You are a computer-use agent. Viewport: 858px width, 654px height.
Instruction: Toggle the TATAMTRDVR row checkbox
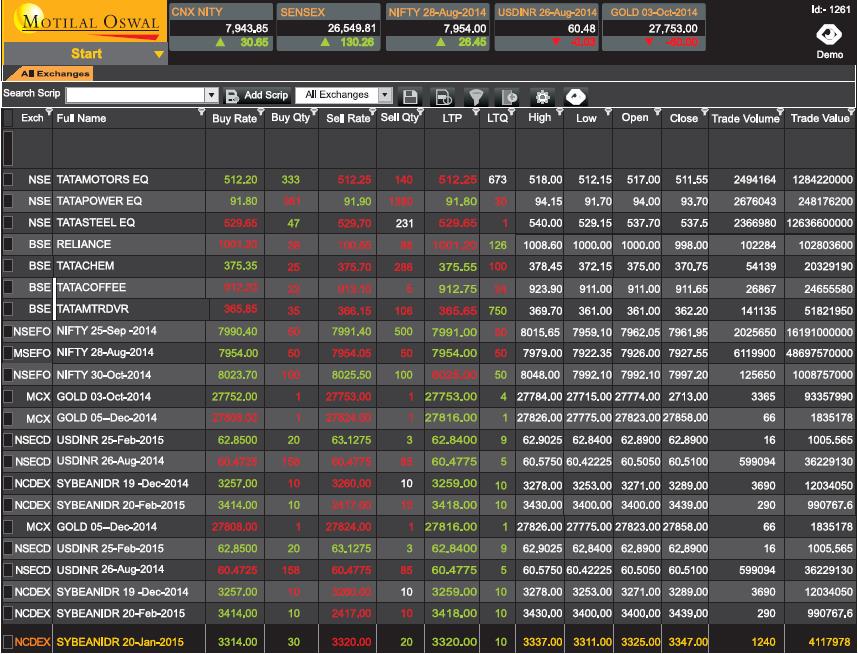[8, 309]
